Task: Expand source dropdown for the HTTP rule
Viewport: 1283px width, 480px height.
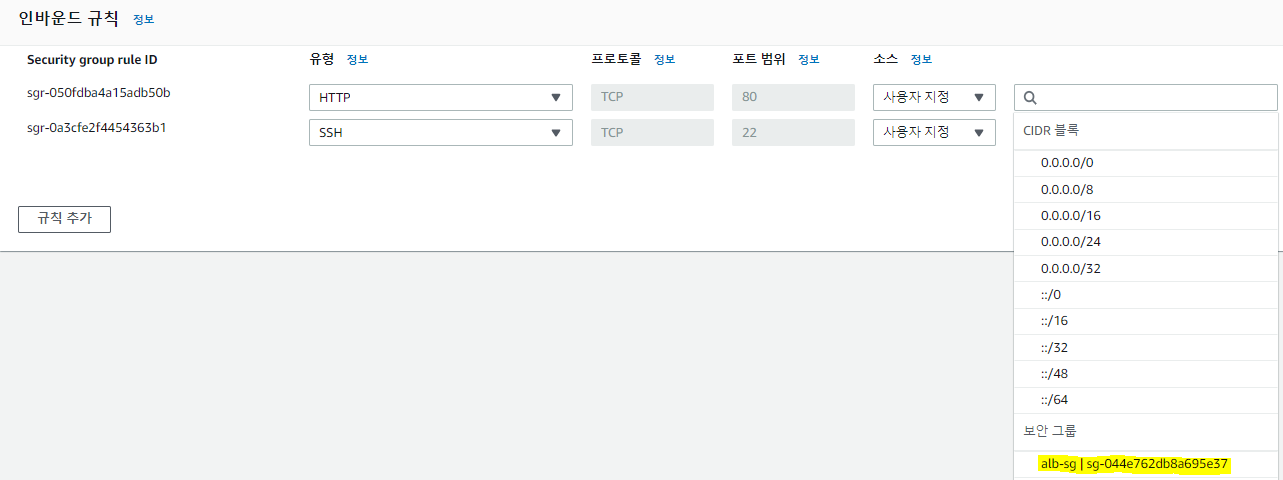Action: 934,98
